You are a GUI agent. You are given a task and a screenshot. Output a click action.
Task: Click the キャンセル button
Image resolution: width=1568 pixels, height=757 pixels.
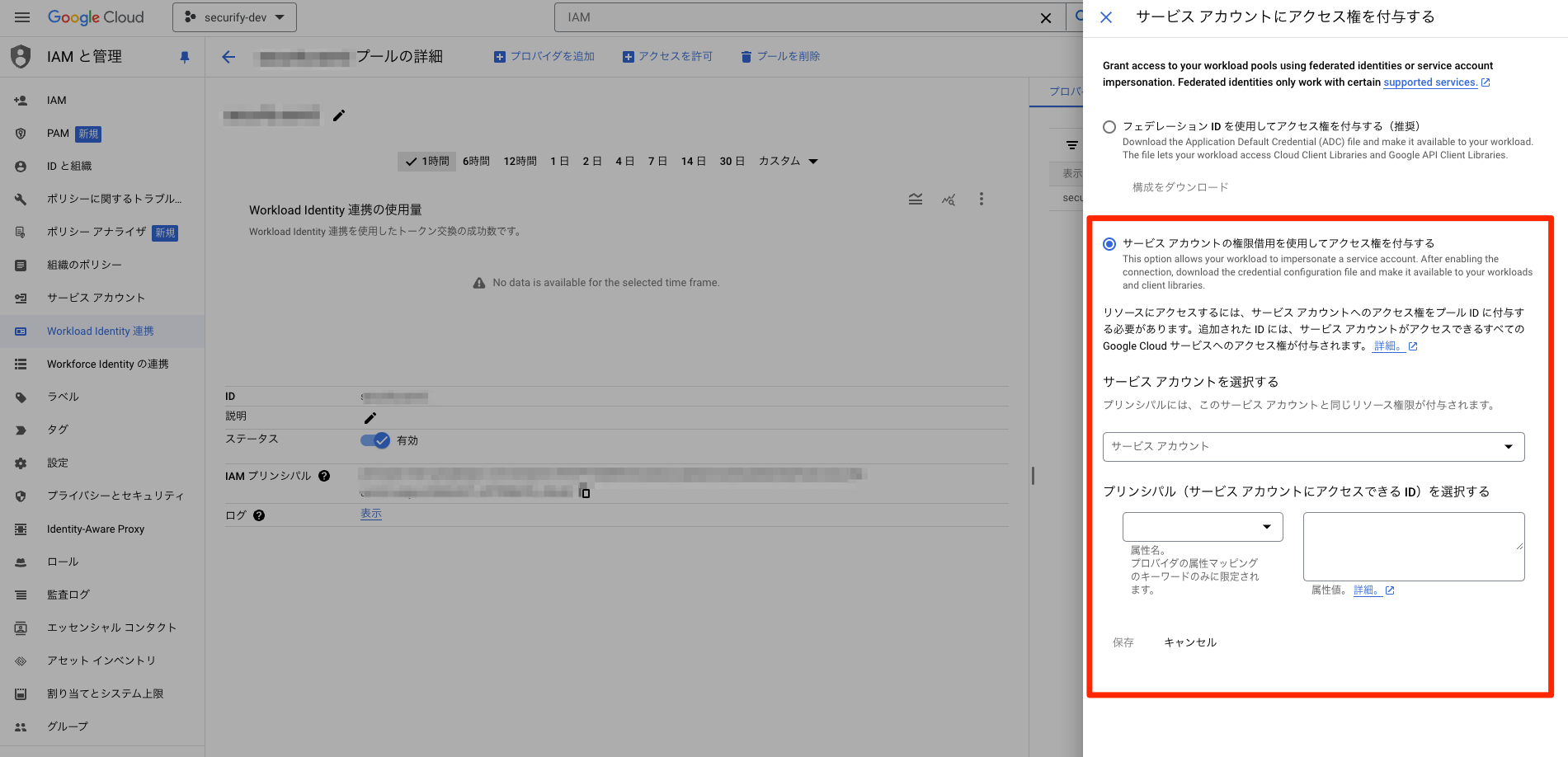click(x=1190, y=642)
